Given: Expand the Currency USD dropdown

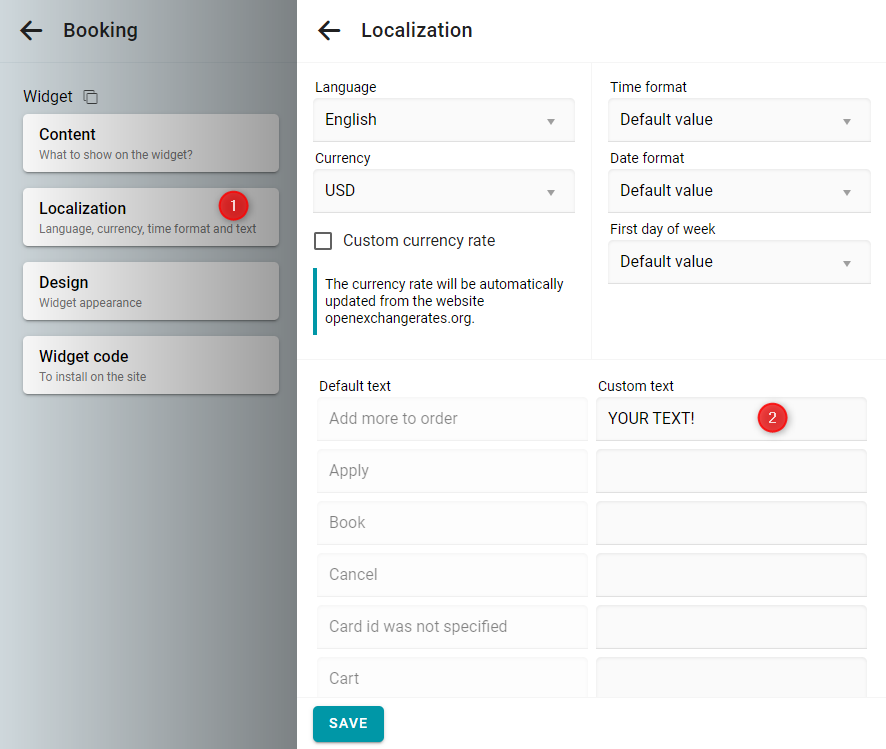Looking at the screenshot, I should point(444,191).
